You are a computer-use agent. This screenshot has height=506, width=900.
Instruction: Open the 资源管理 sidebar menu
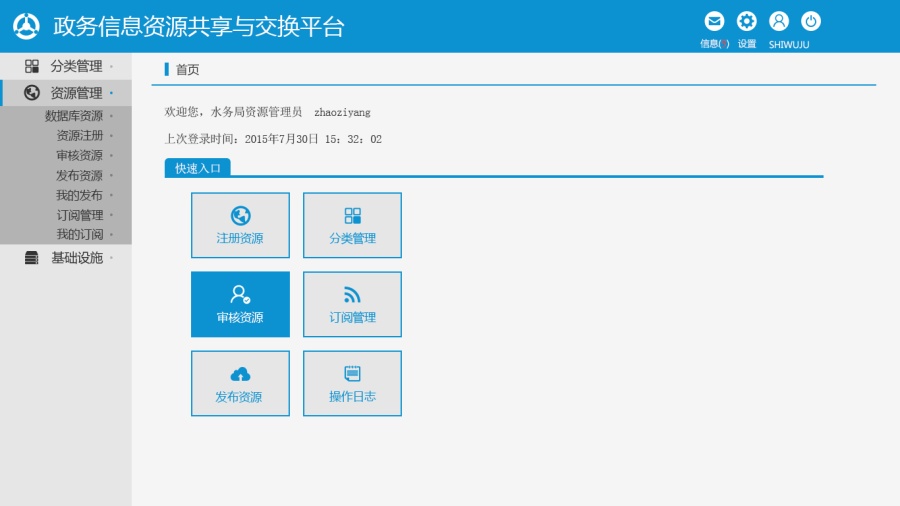pos(66,93)
